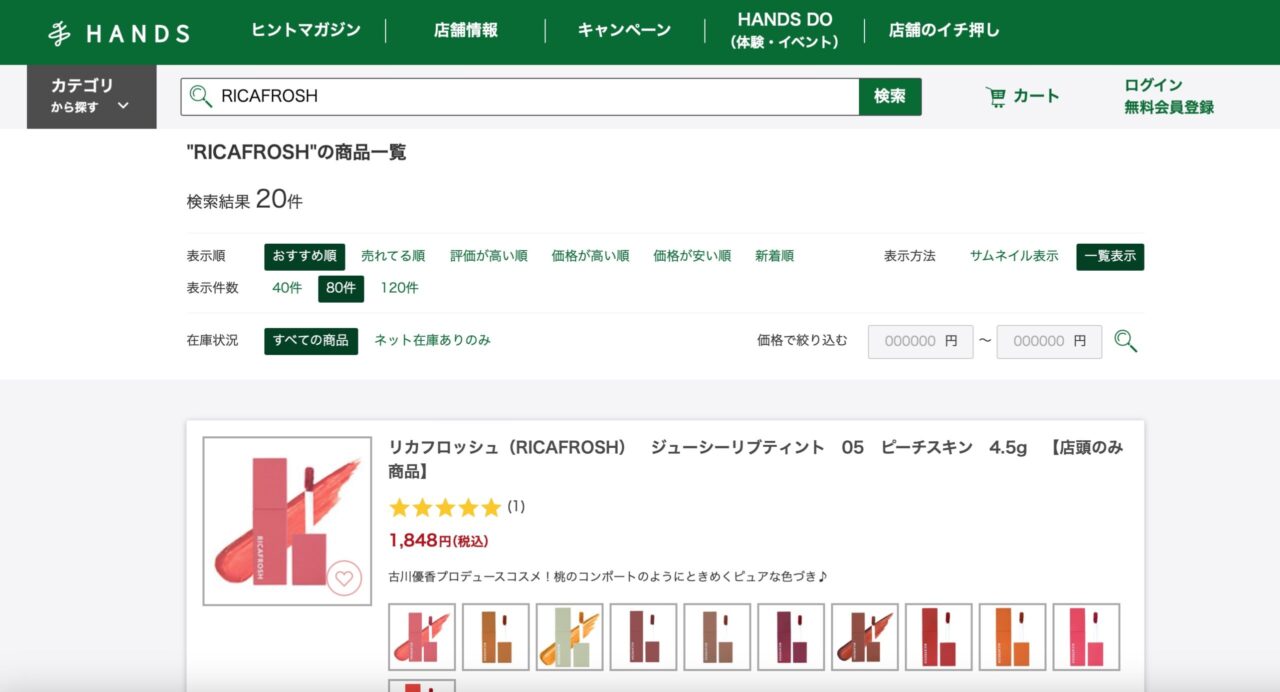
Task: Select the plum purple variant thumbnail
Action: 791,637
